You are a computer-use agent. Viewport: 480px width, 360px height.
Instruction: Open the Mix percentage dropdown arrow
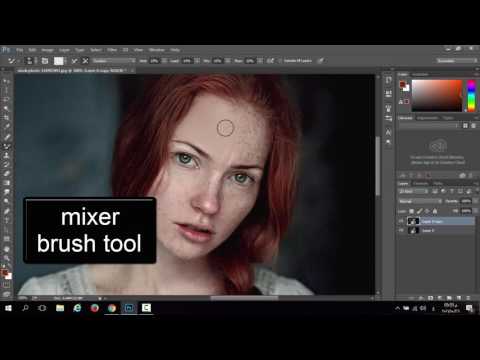tap(228, 61)
